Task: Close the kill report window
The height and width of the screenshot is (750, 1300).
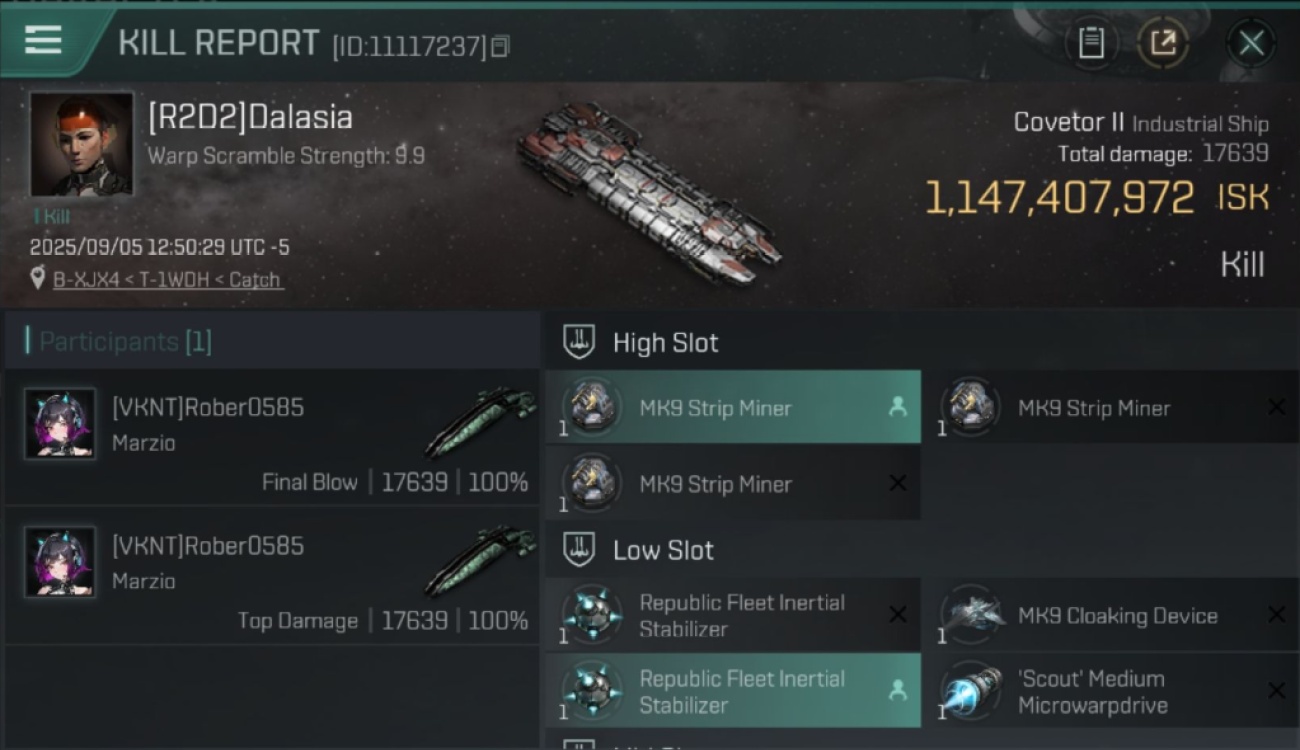Action: (1251, 43)
